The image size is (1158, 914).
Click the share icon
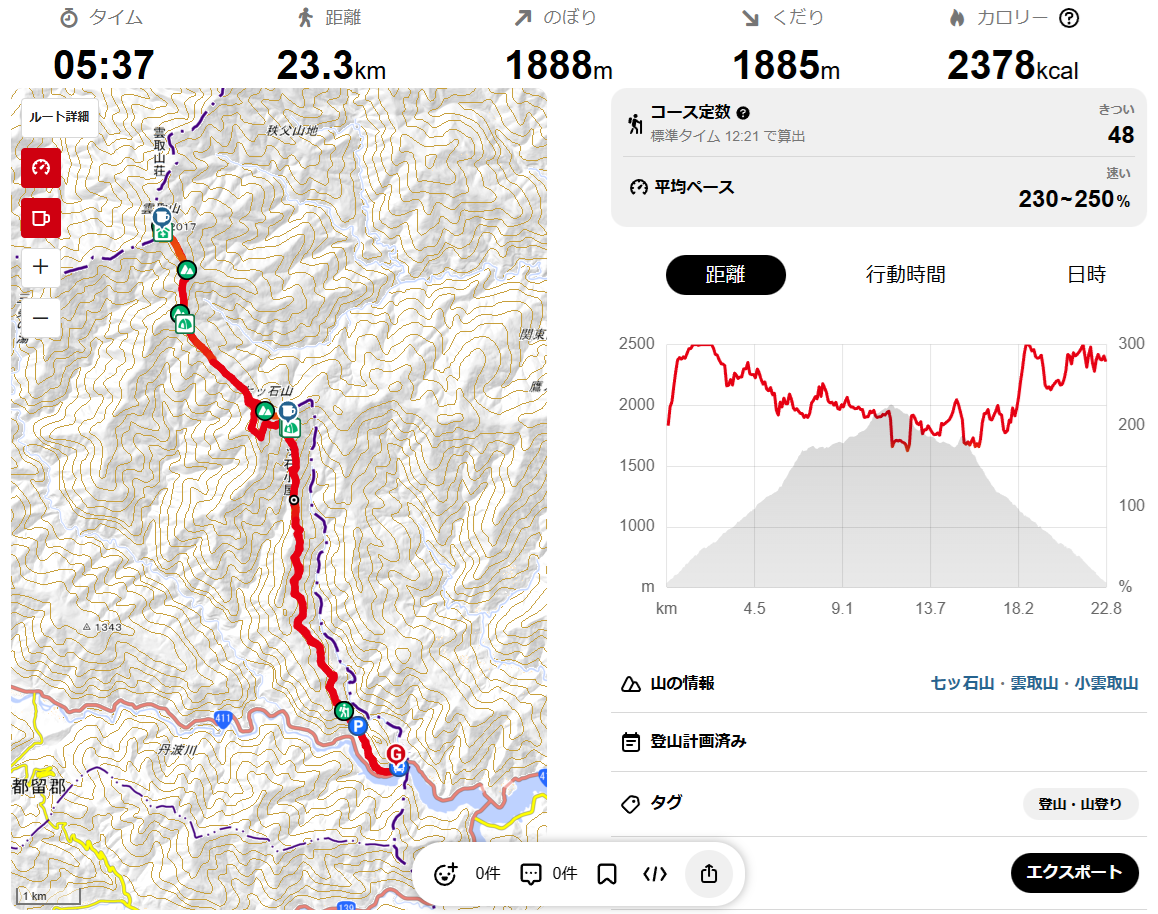pyautogui.click(x=709, y=874)
